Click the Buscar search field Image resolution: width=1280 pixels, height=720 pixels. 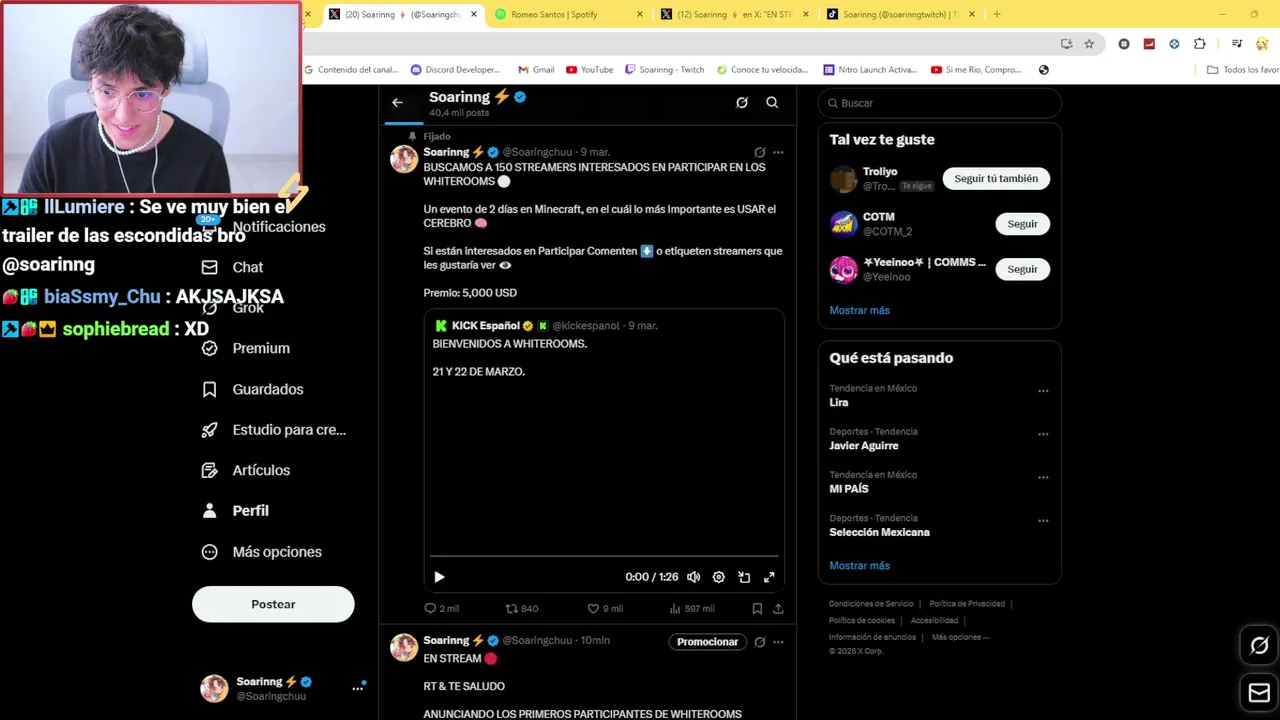939,103
